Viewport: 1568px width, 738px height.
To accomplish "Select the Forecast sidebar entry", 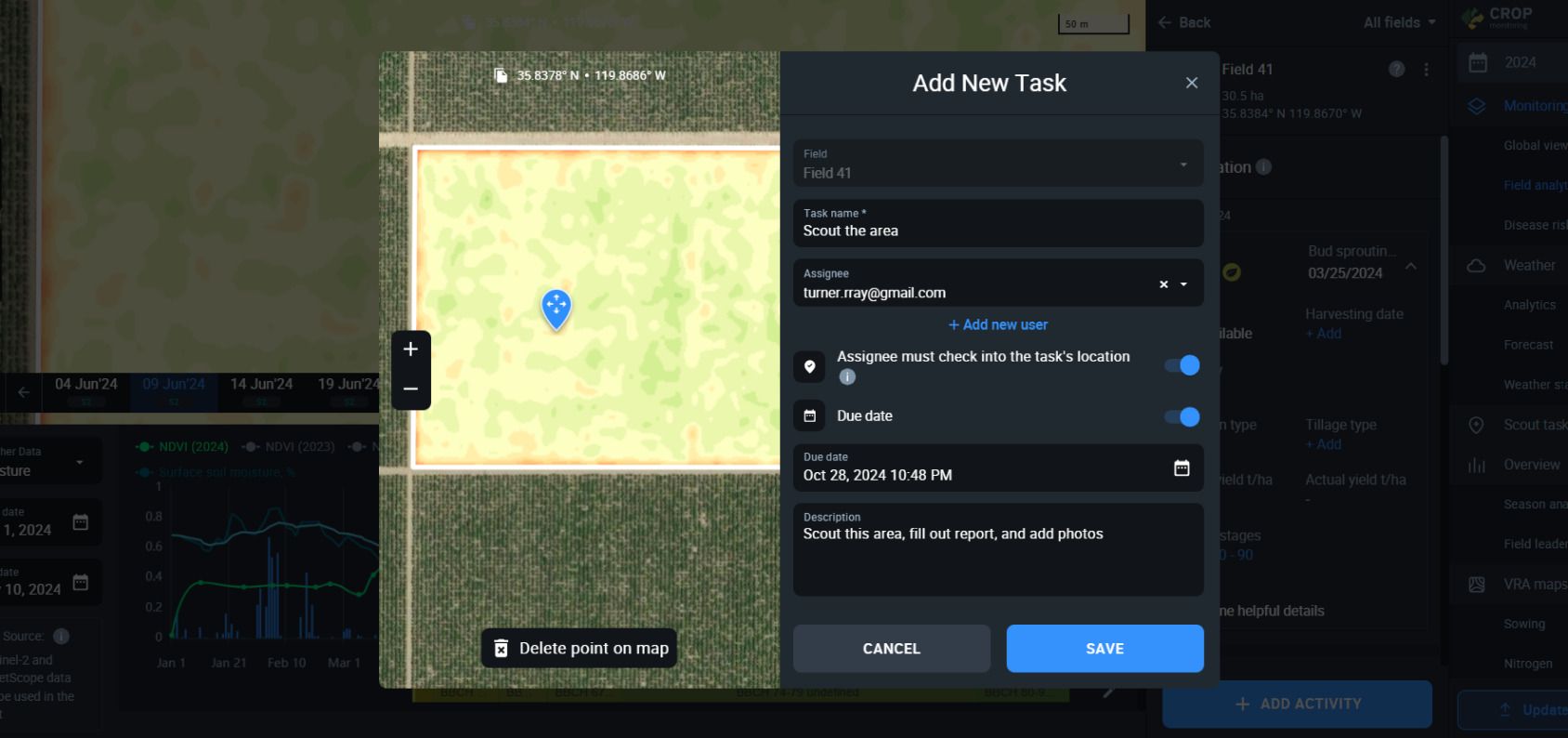I will click(1528, 345).
